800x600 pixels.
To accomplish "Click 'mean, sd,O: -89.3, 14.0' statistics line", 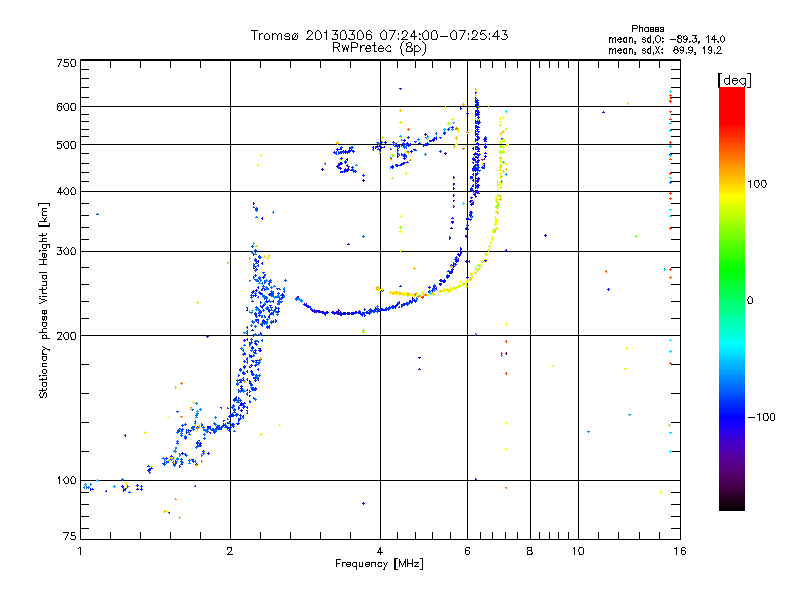I will pyautogui.click(x=666, y=39).
